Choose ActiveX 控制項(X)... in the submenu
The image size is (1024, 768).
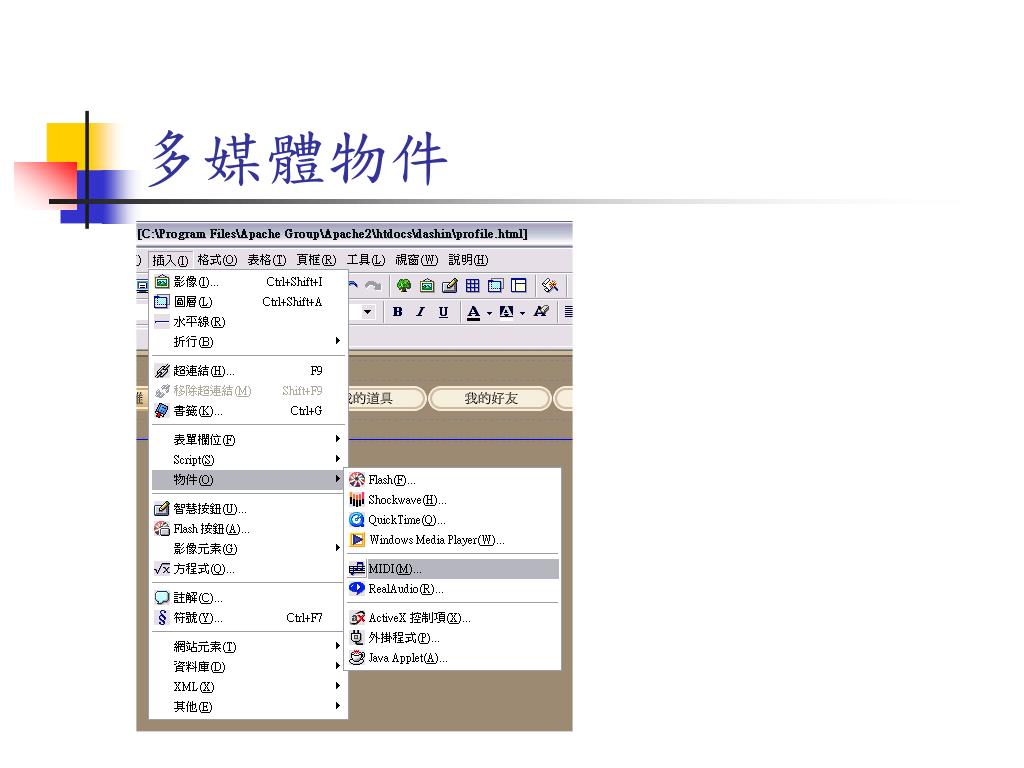[x=453, y=618]
